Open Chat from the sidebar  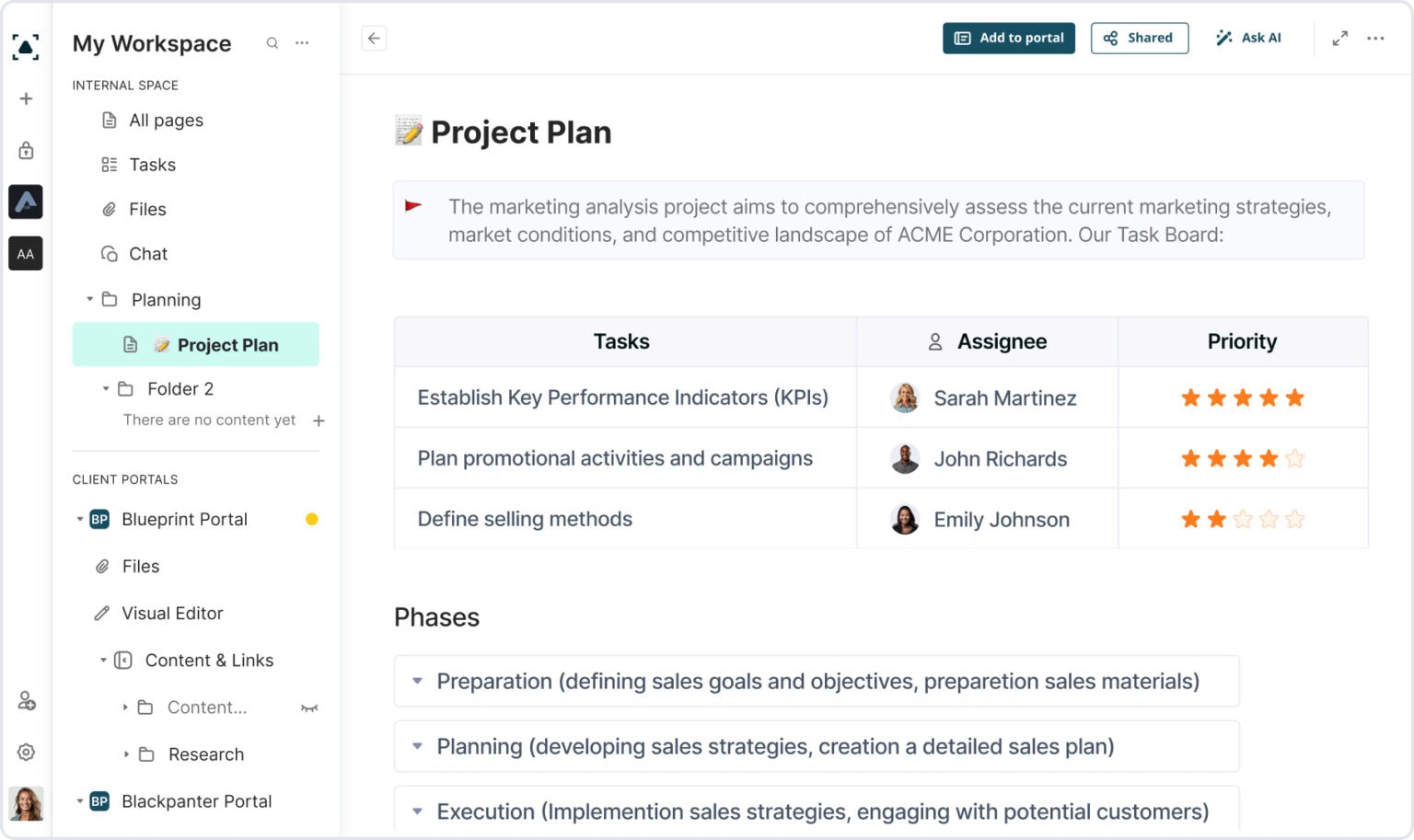coord(148,254)
